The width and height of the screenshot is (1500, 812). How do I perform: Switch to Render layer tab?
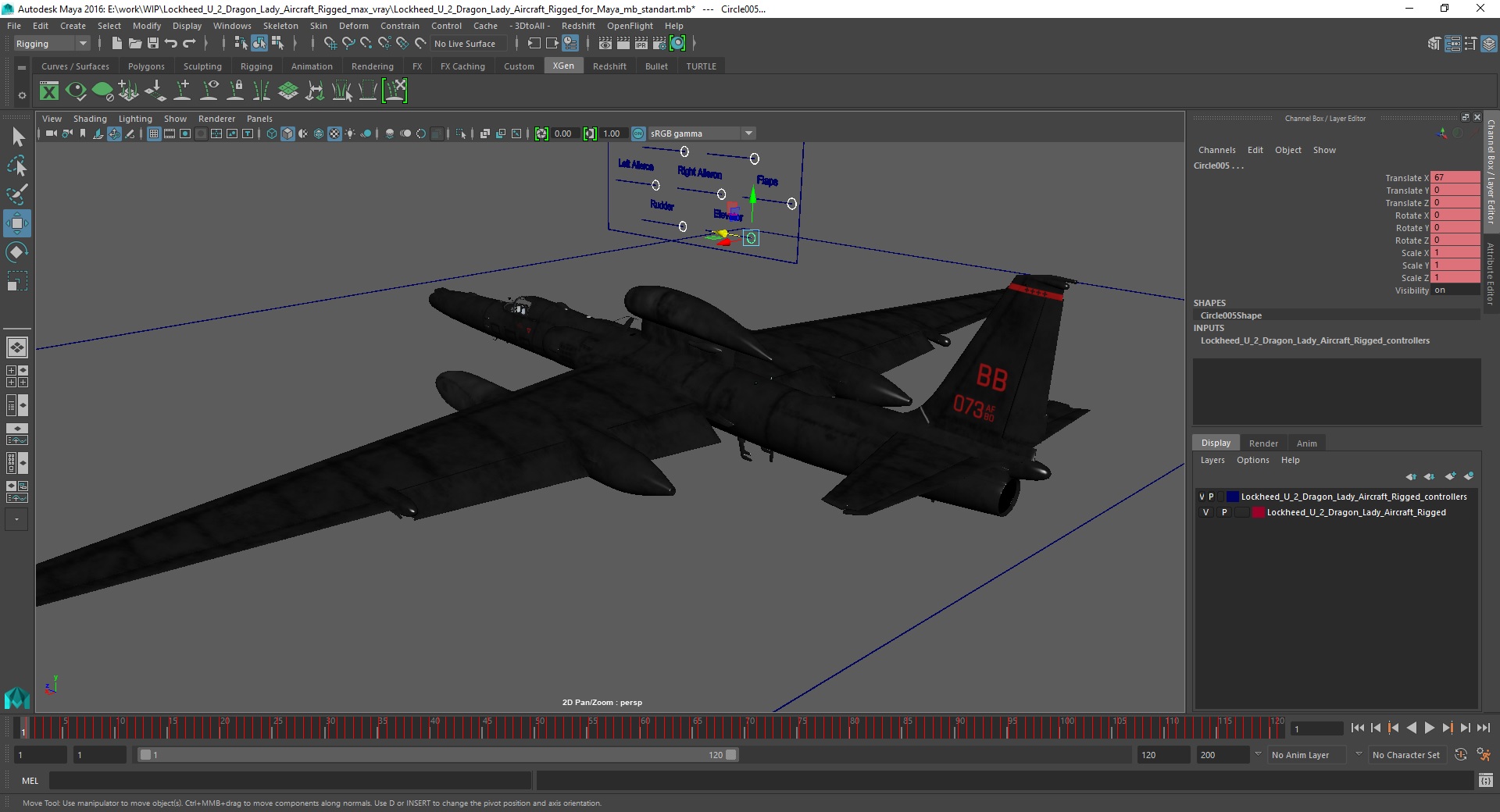1263,443
